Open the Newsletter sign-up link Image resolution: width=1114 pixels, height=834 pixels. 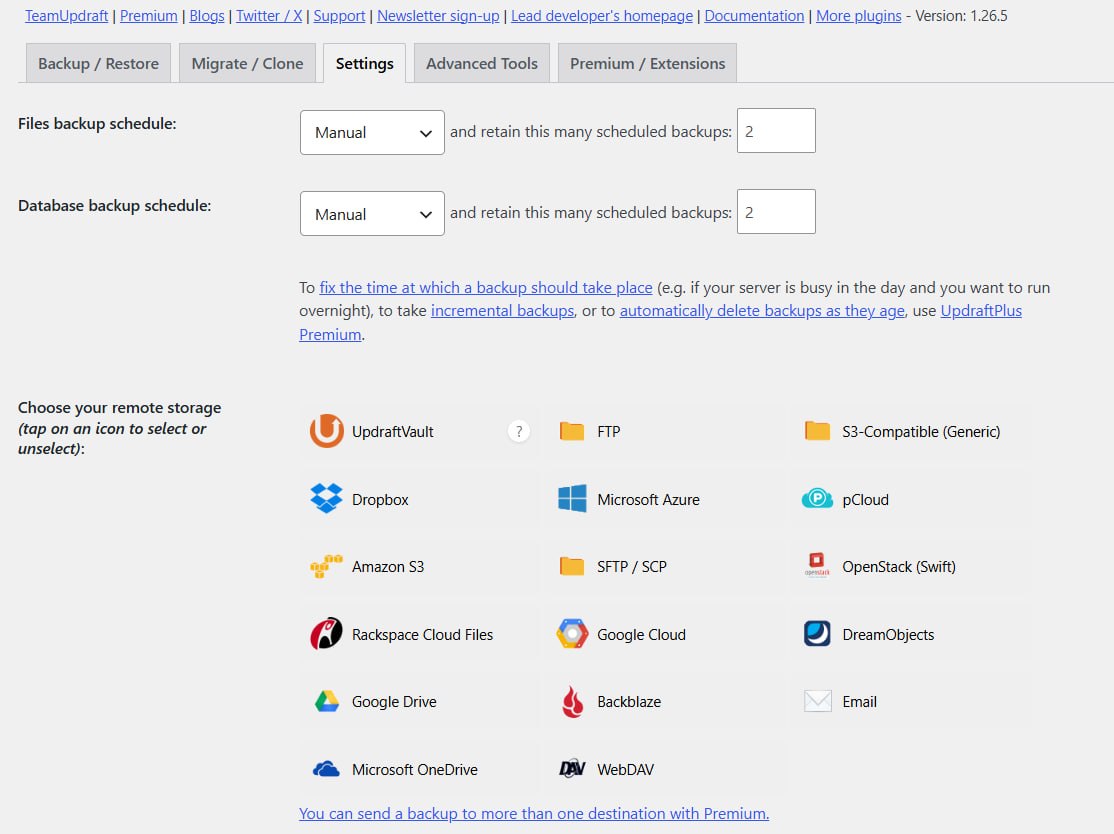438,16
